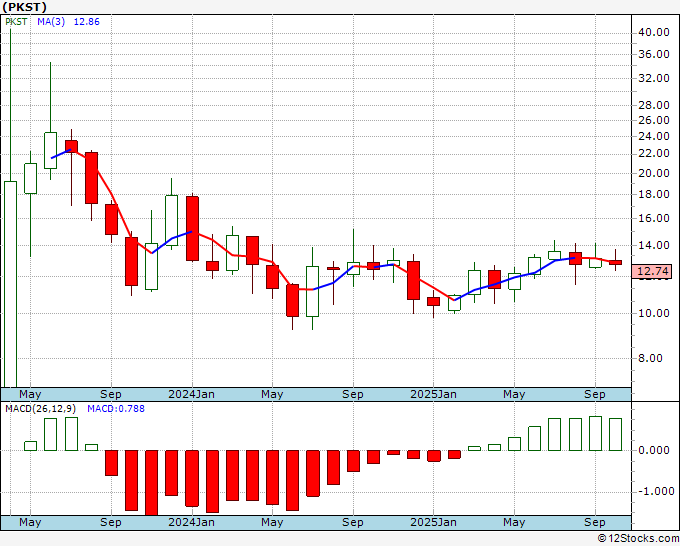
Task: Click the MA(3) legend label
Action: coord(51,22)
